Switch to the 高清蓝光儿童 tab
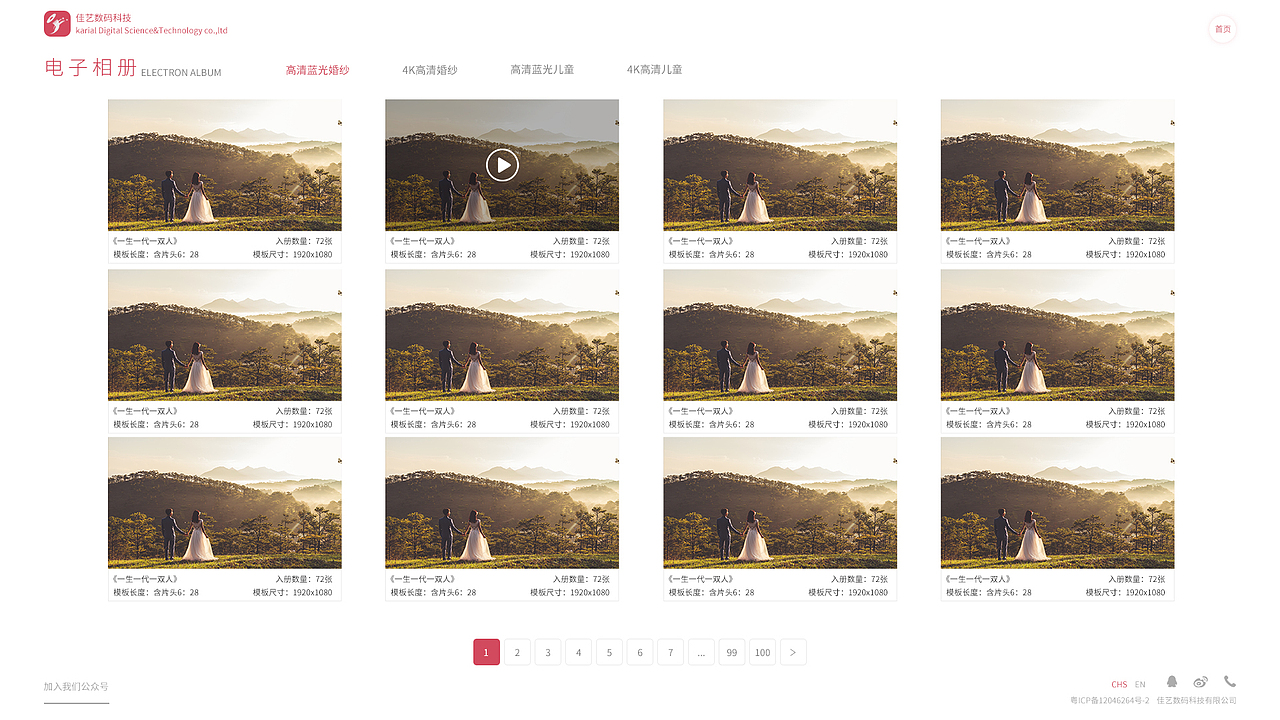The width and height of the screenshot is (1280, 720). (542, 70)
